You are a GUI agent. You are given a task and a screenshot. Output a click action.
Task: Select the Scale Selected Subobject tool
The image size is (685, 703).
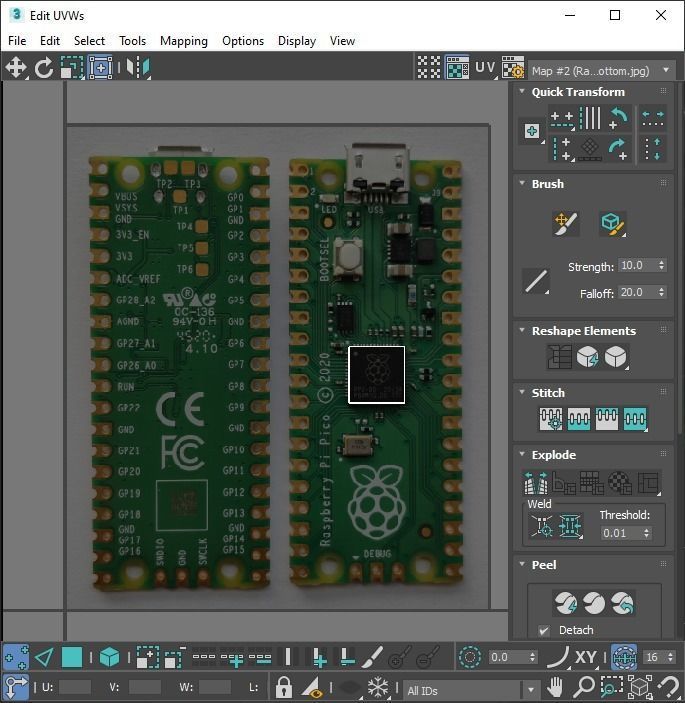click(72, 68)
